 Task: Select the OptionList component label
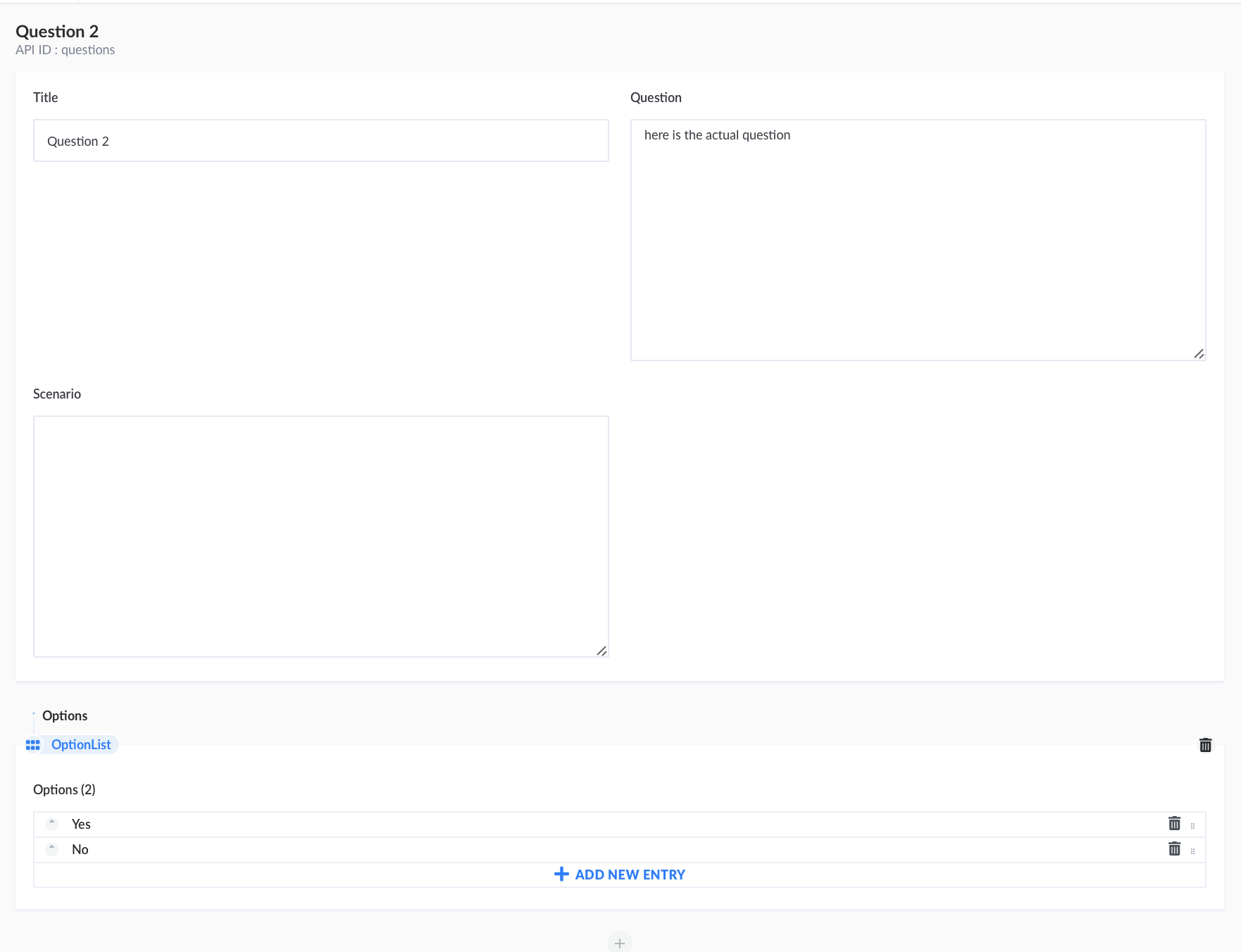pyautogui.click(x=81, y=745)
